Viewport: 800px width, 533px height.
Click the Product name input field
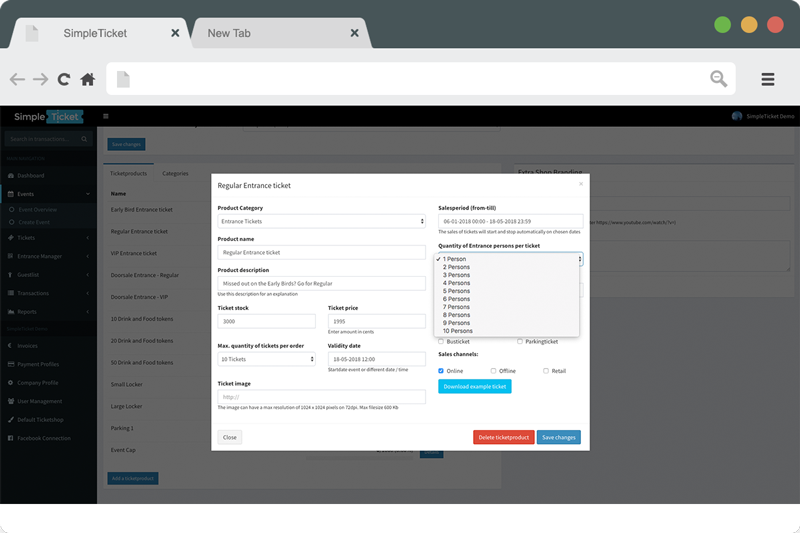pos(321,252)
